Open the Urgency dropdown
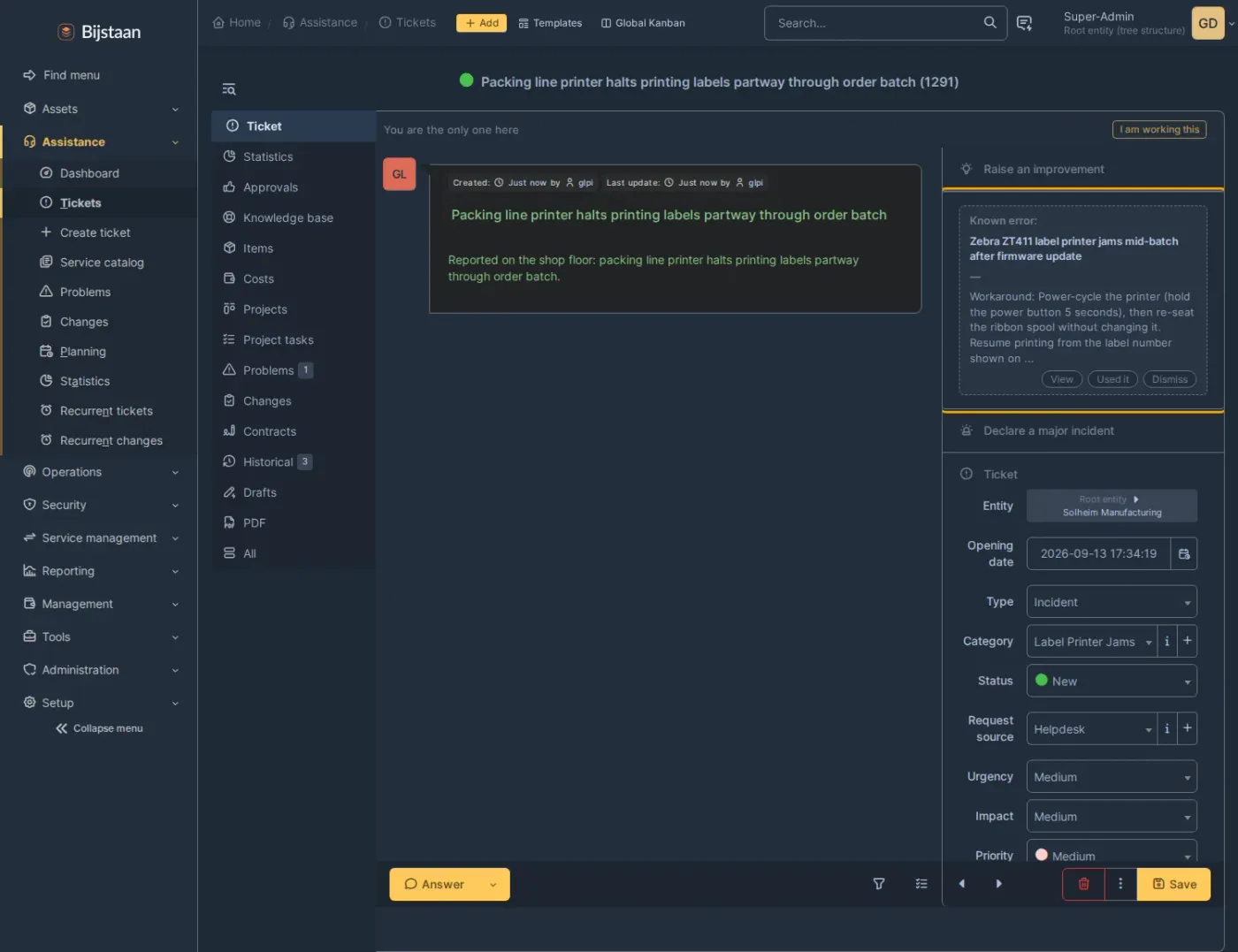The image size is (1238, 952). (x=1112, y=777)
